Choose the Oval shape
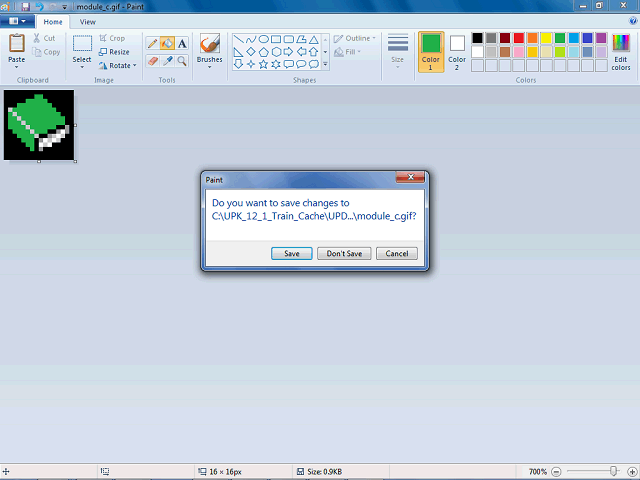This screenshot has width=640, height=480. point(264,39)
